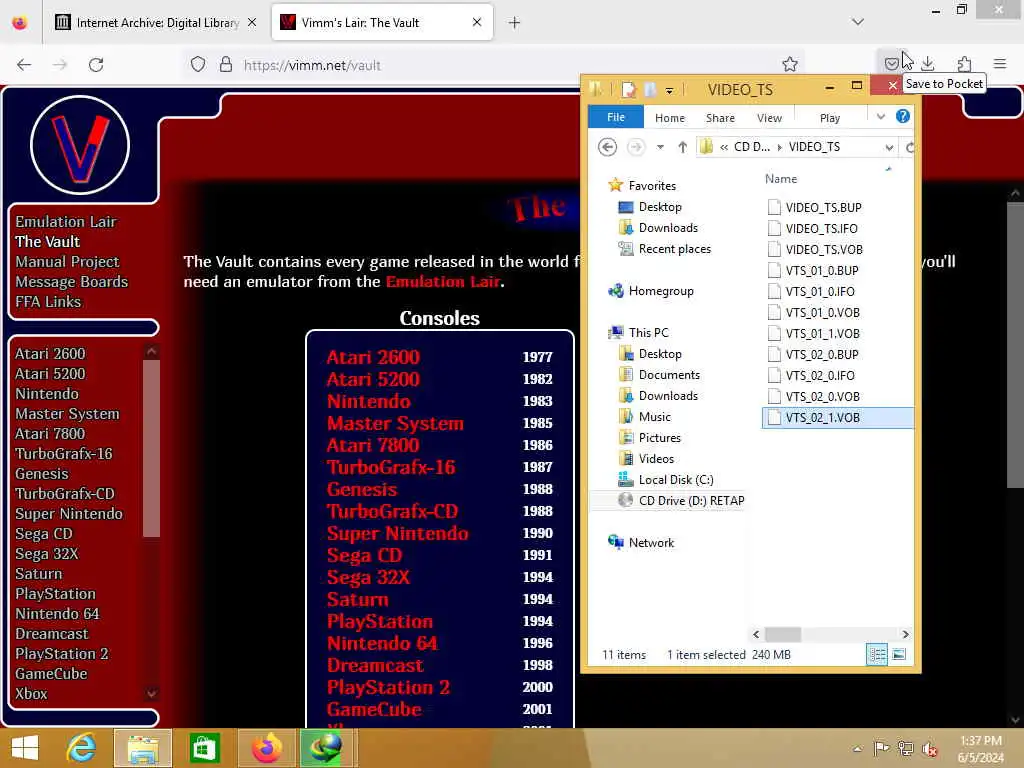The height and width of the screenshot is (768, 1024).
Task: Refresh the VIDEO_TS folder view
Action: coord(910,147)
